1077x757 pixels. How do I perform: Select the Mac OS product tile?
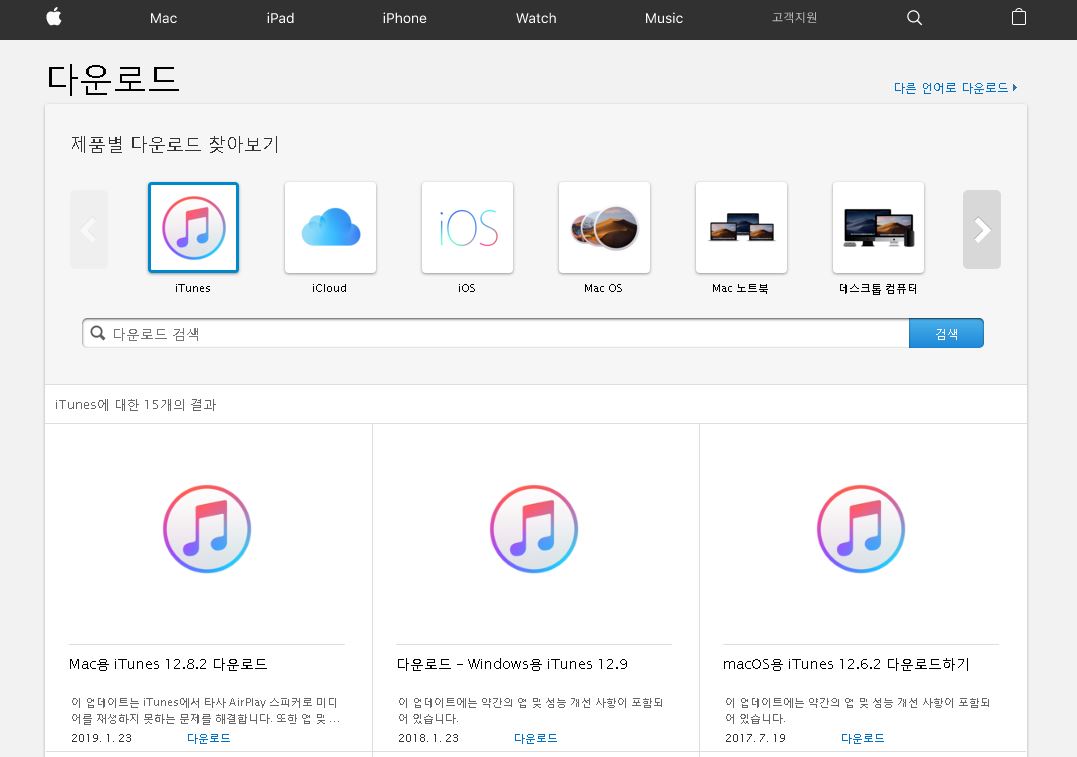point(604,227)
